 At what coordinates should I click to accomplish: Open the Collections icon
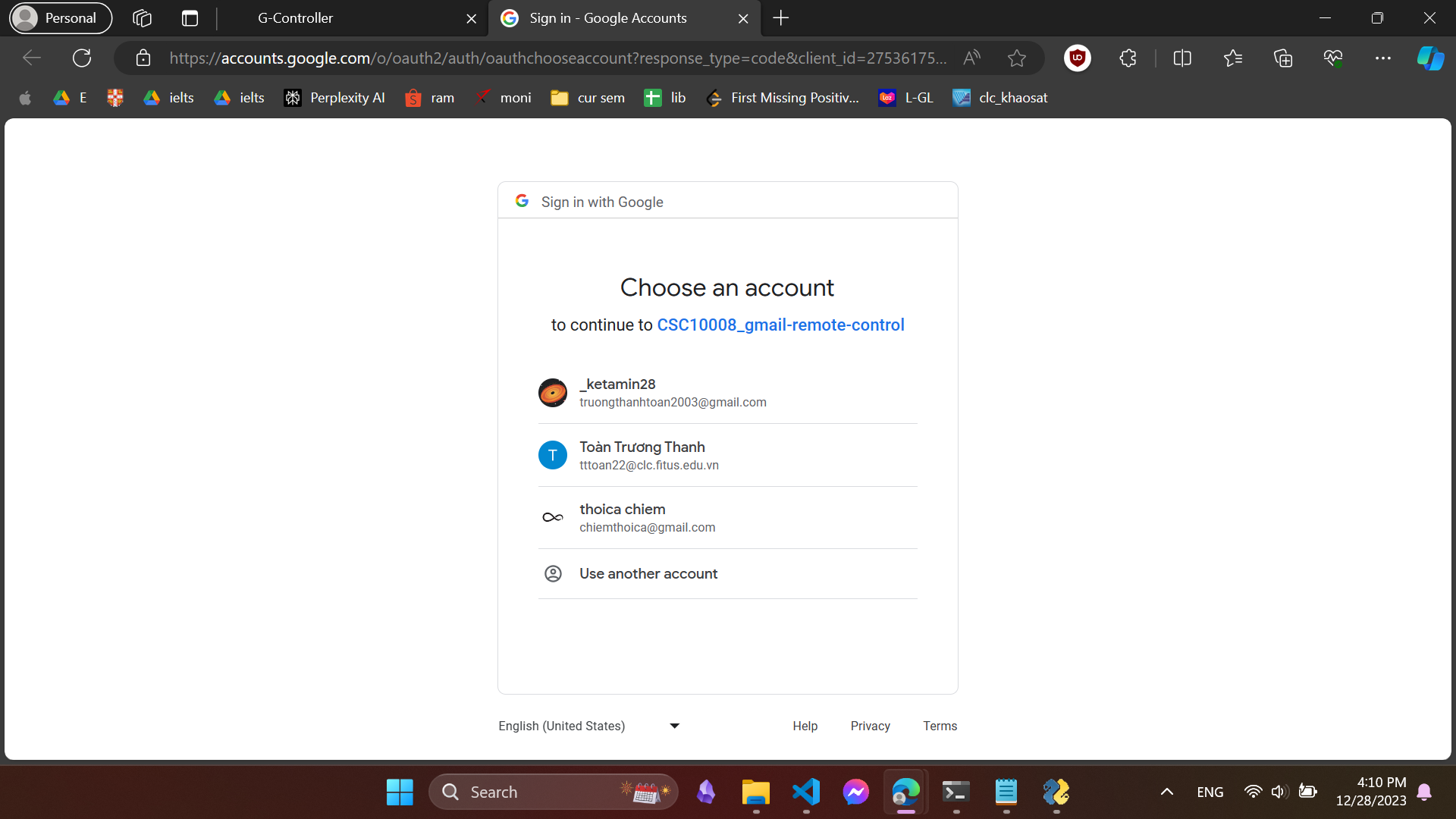[x=1282, y=58]
